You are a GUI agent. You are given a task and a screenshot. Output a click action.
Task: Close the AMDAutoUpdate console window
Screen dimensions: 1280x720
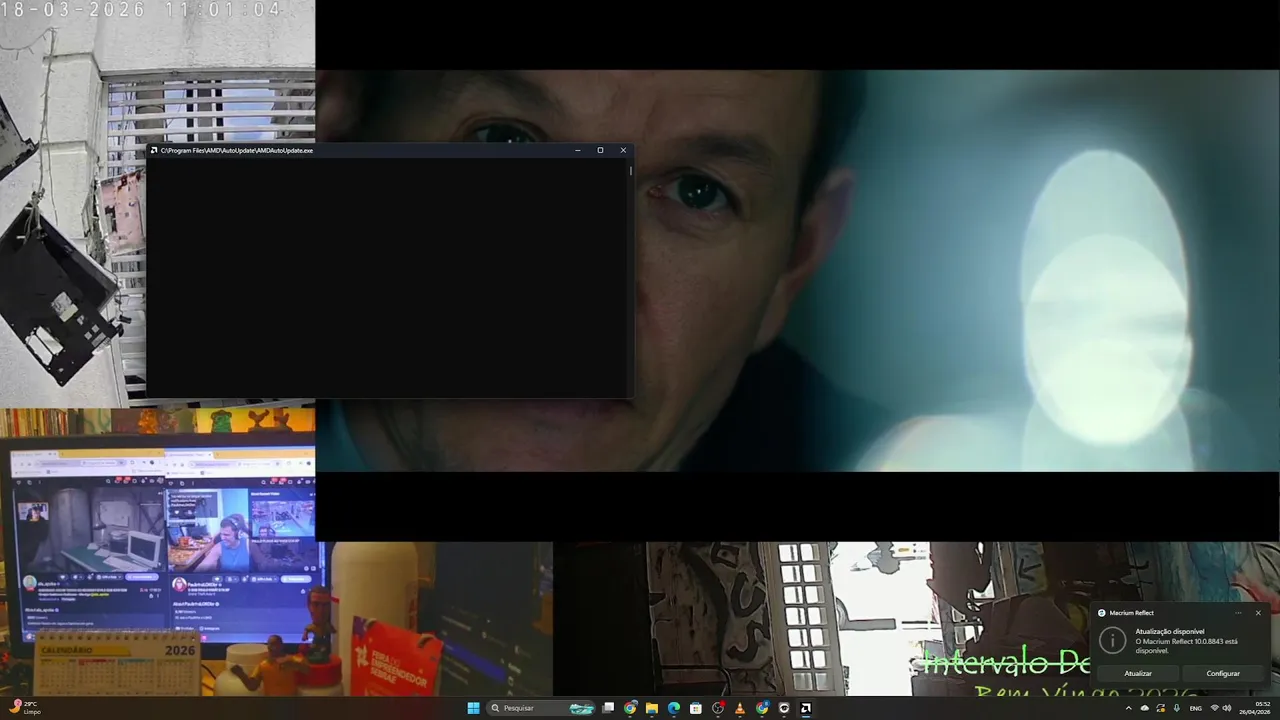point(623,150)
